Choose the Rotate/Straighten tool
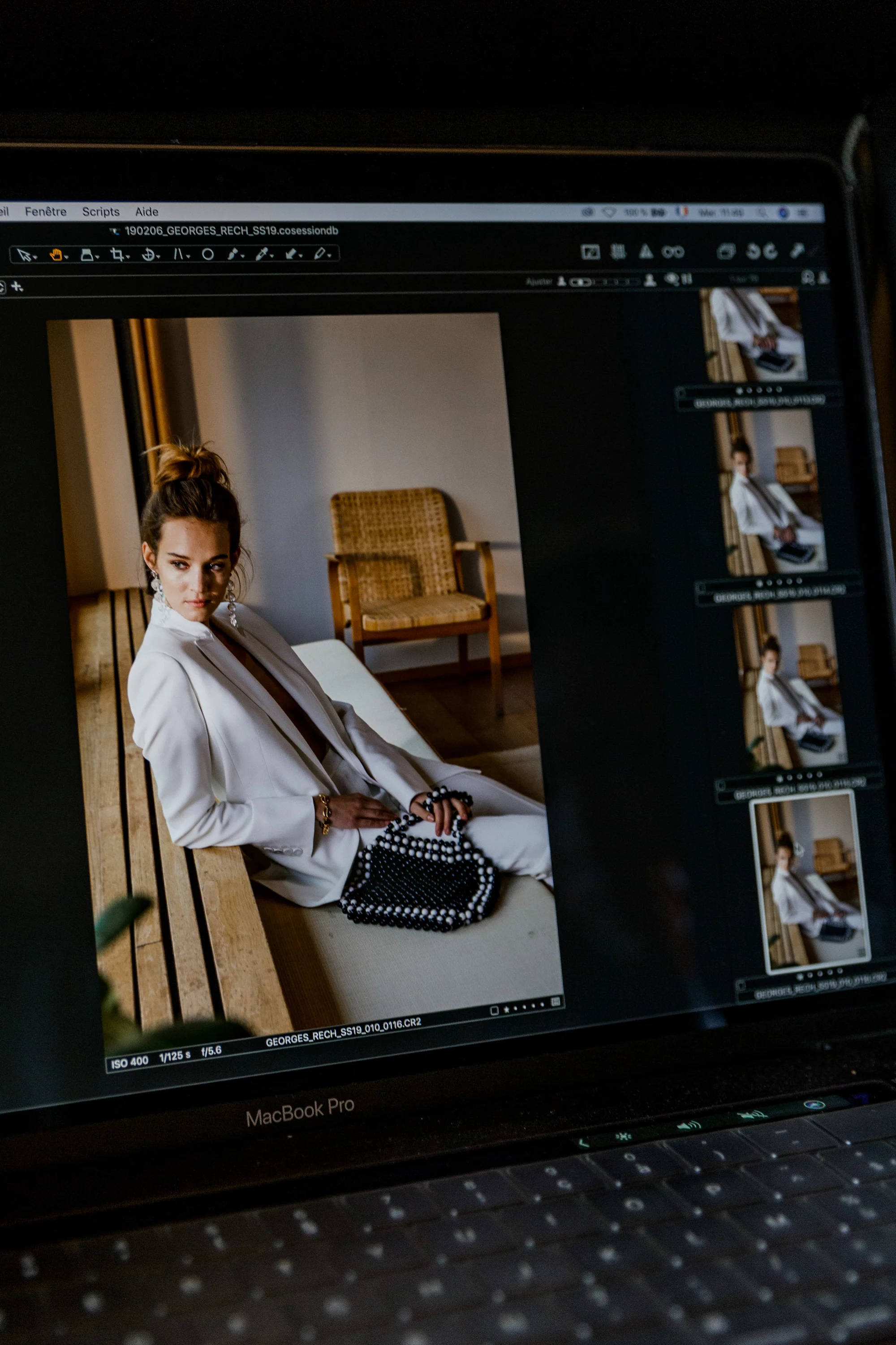The width and height of the screenshot is (896, 1345). (148, 255)
